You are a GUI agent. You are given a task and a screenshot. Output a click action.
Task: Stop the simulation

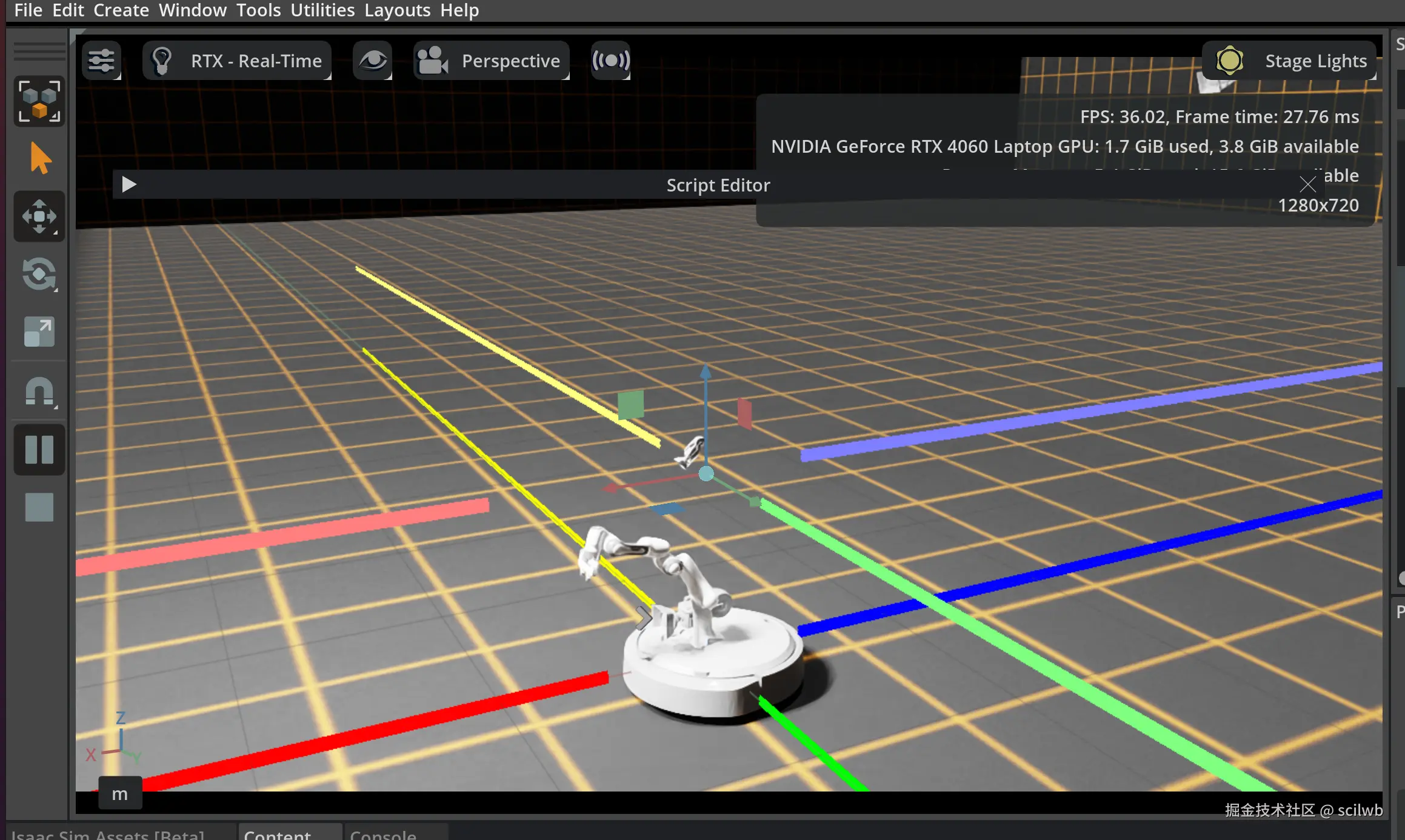click(39, 507)
